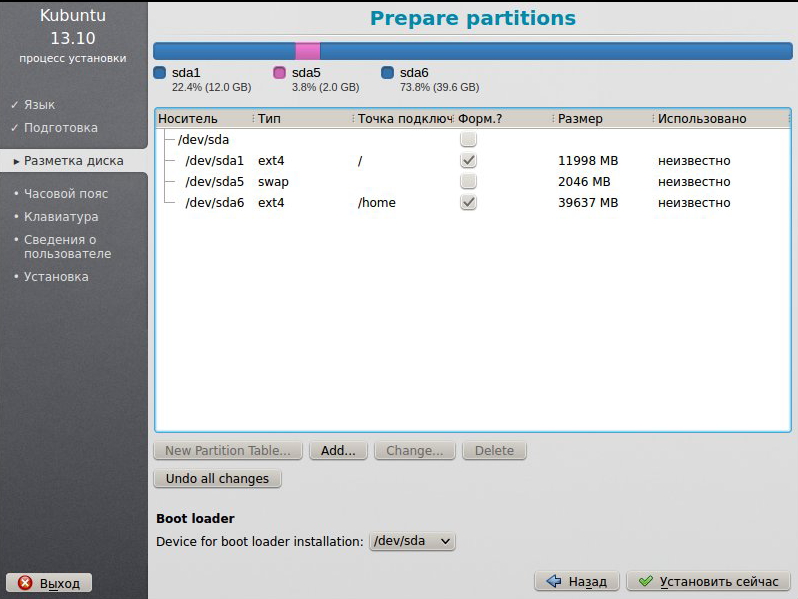Click the Delete partition button
798x599 pixels.
tap(494, 450)
